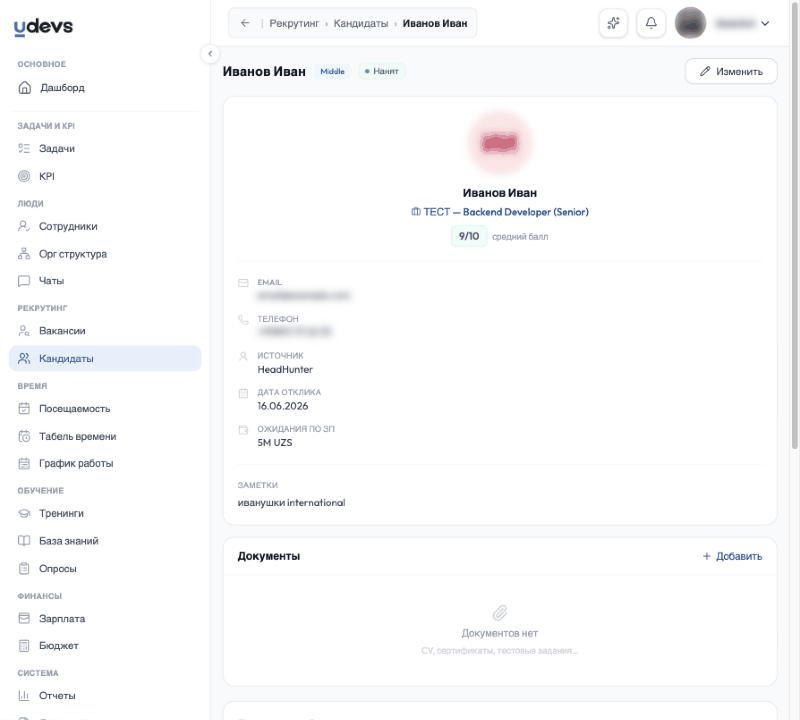Collapse the sidebar with chevron button
800x720 pixels.
click(210, 54)
